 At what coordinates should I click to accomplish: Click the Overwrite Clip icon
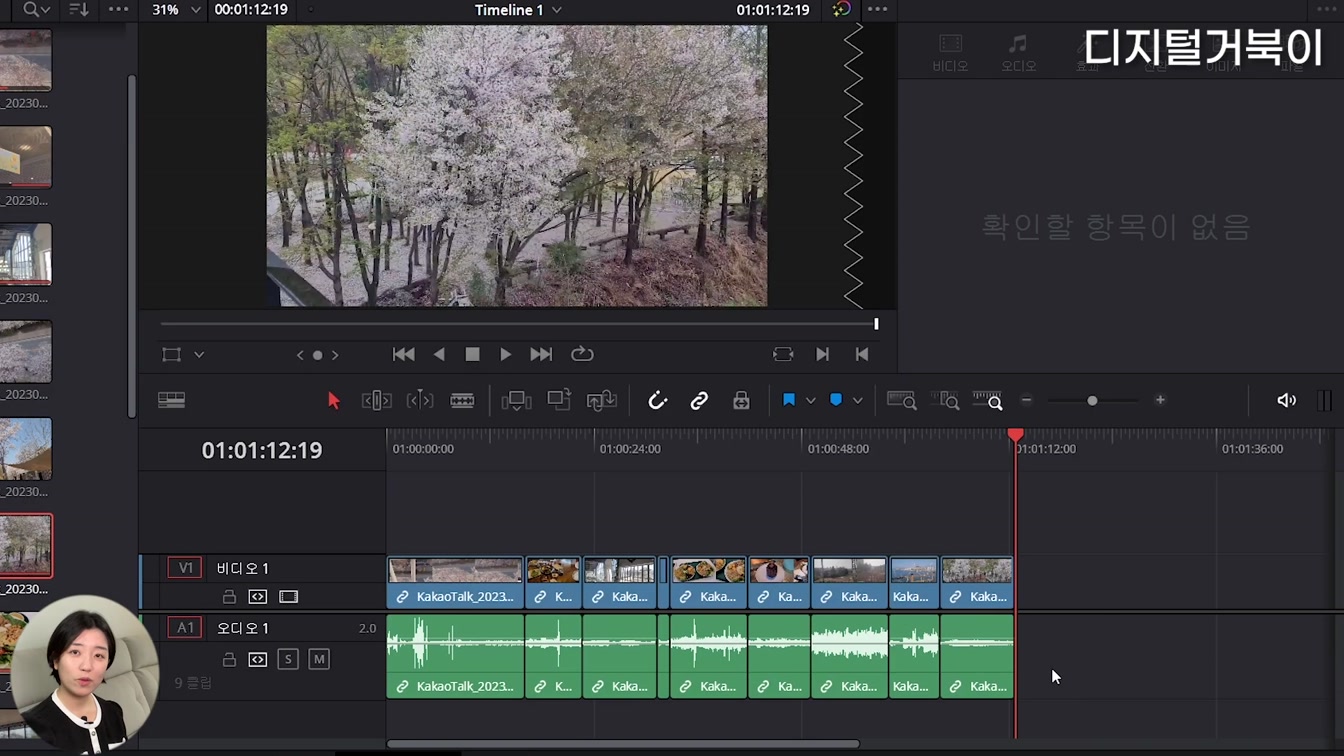pos(559,399)
